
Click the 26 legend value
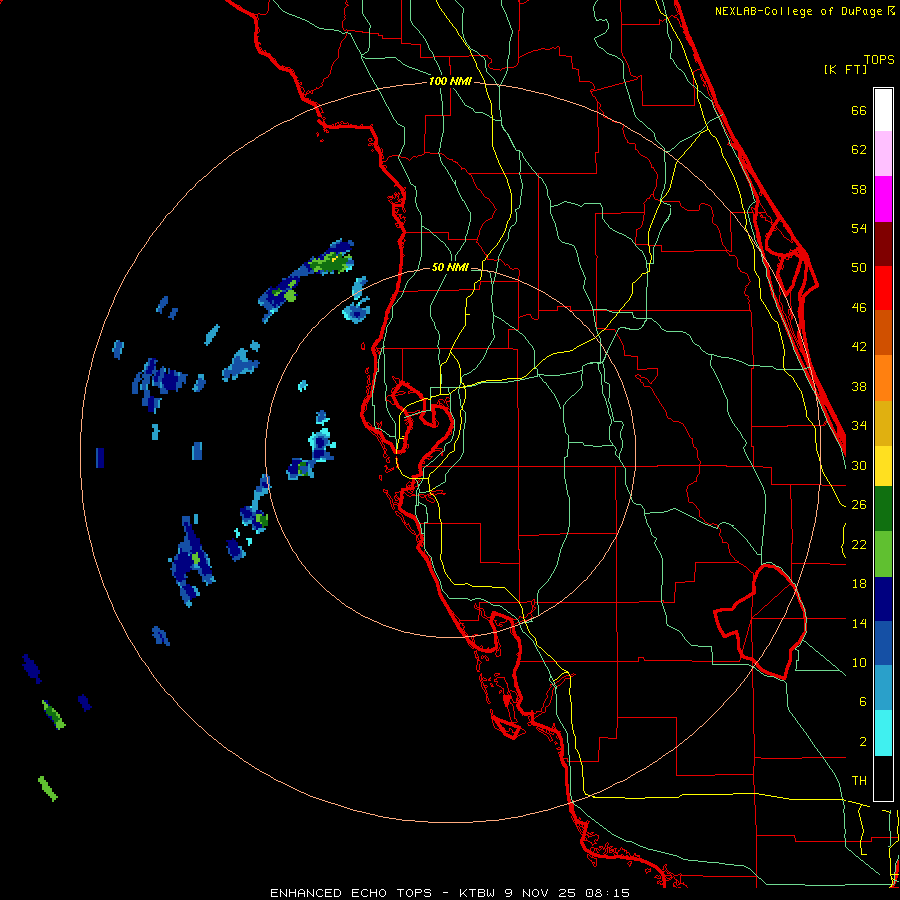(859, 505)
